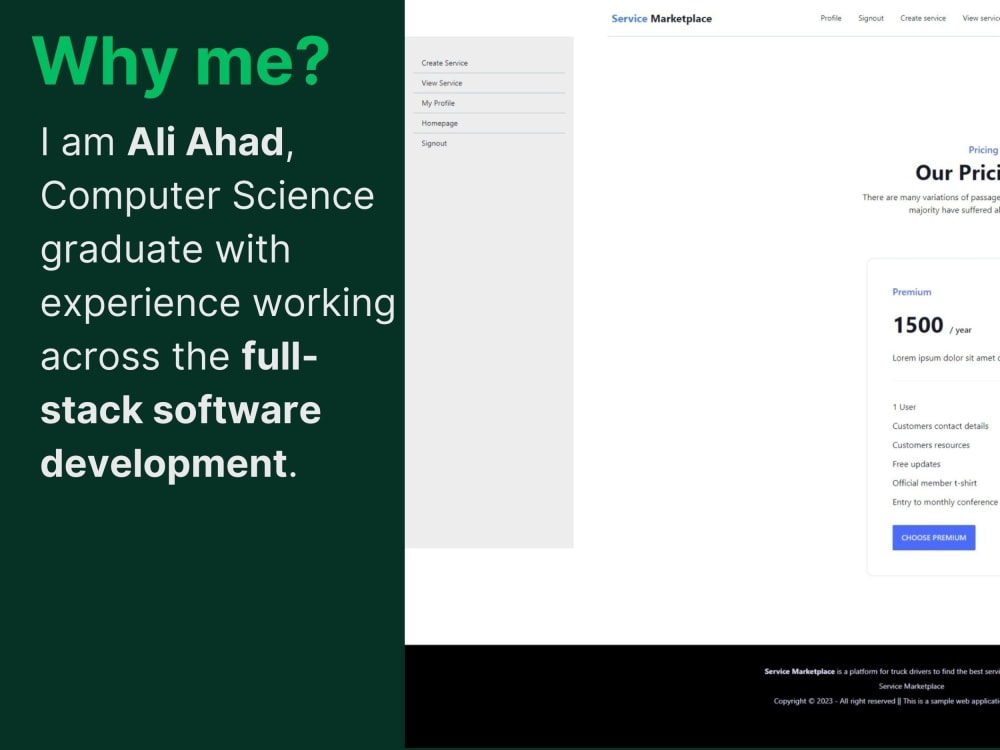Click Customers contact details in the plan
Screen dimensions: 1000x750
point(940,426)
